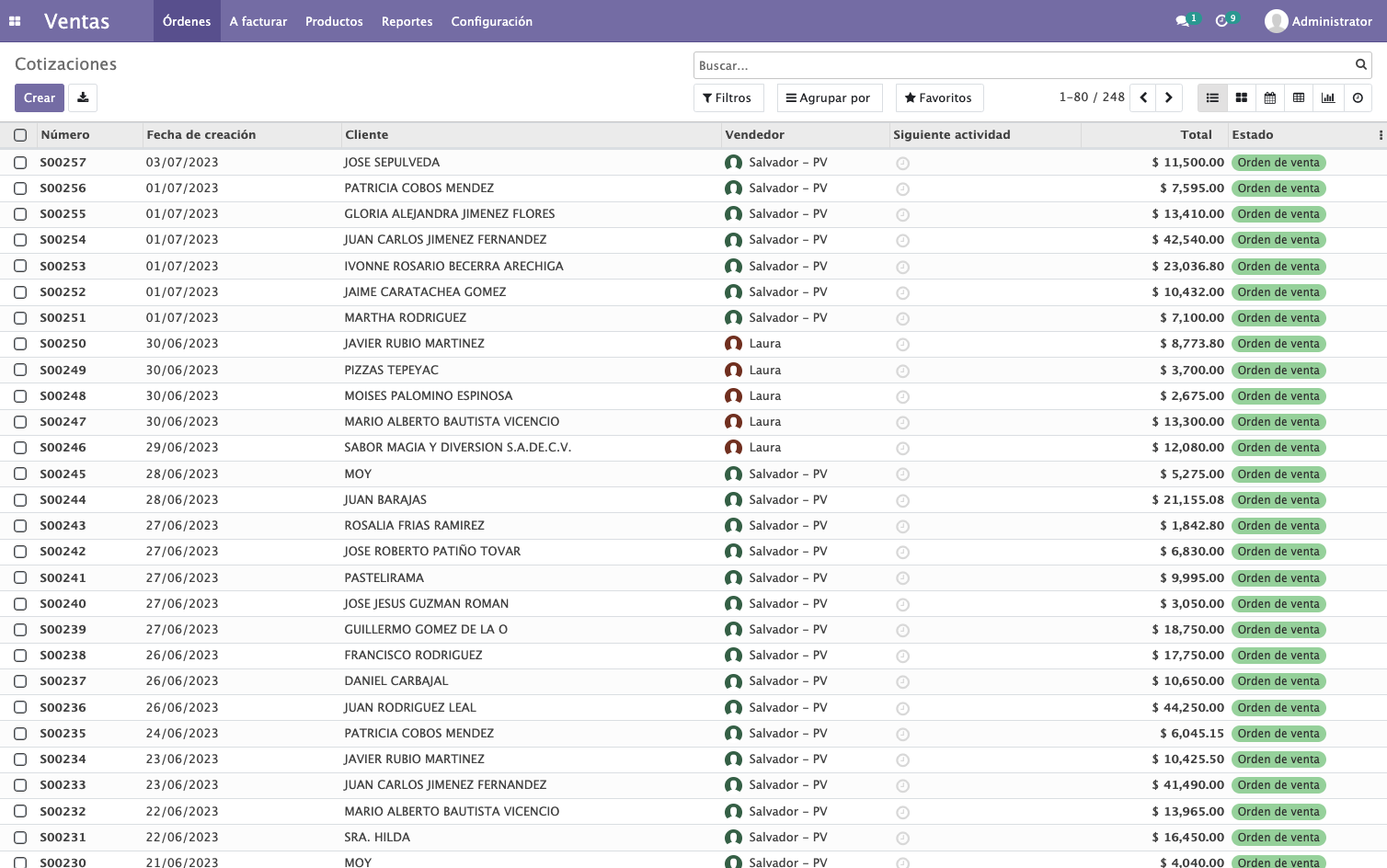
Task: Click the $ 42,540.00 total cell
Action: (1187, 240)
